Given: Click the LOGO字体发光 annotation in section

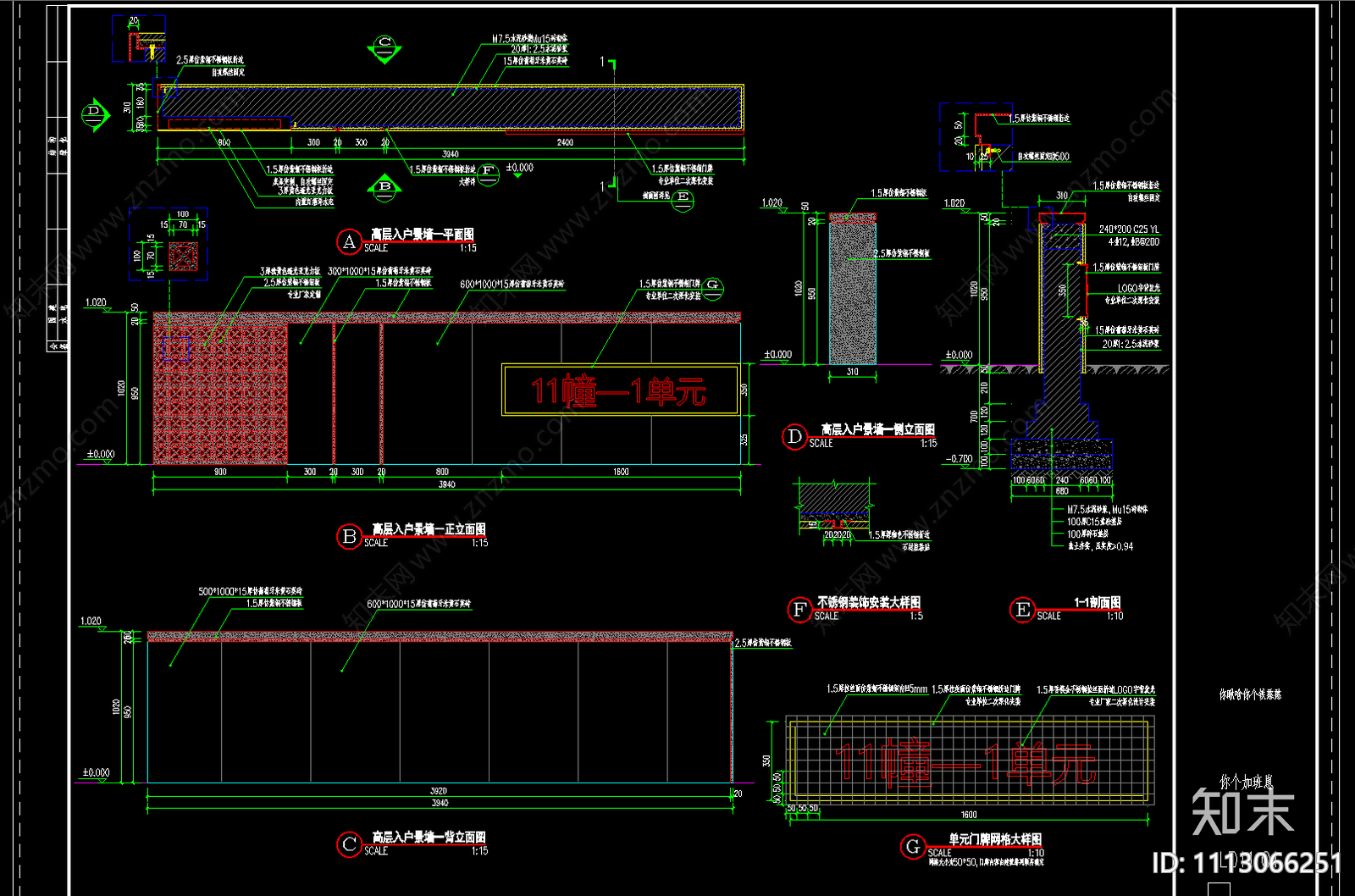Looking at the screenshot, I should [1138, 289].
